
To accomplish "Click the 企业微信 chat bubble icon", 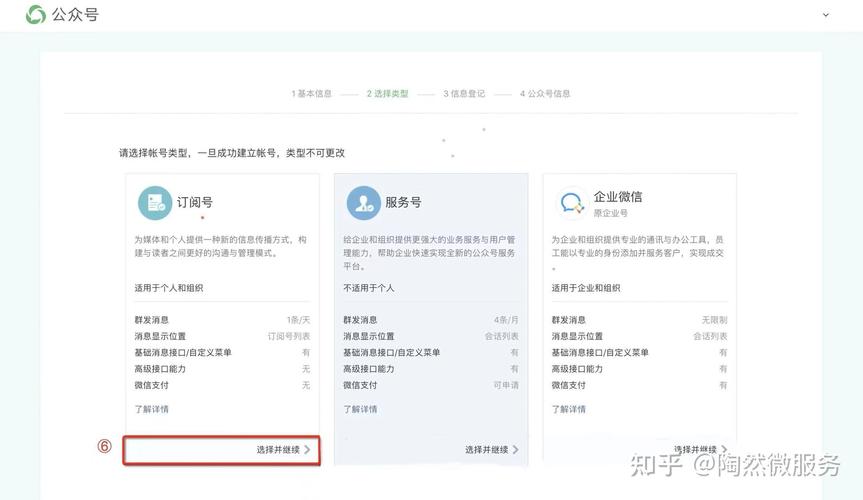I will click(572, 203).
